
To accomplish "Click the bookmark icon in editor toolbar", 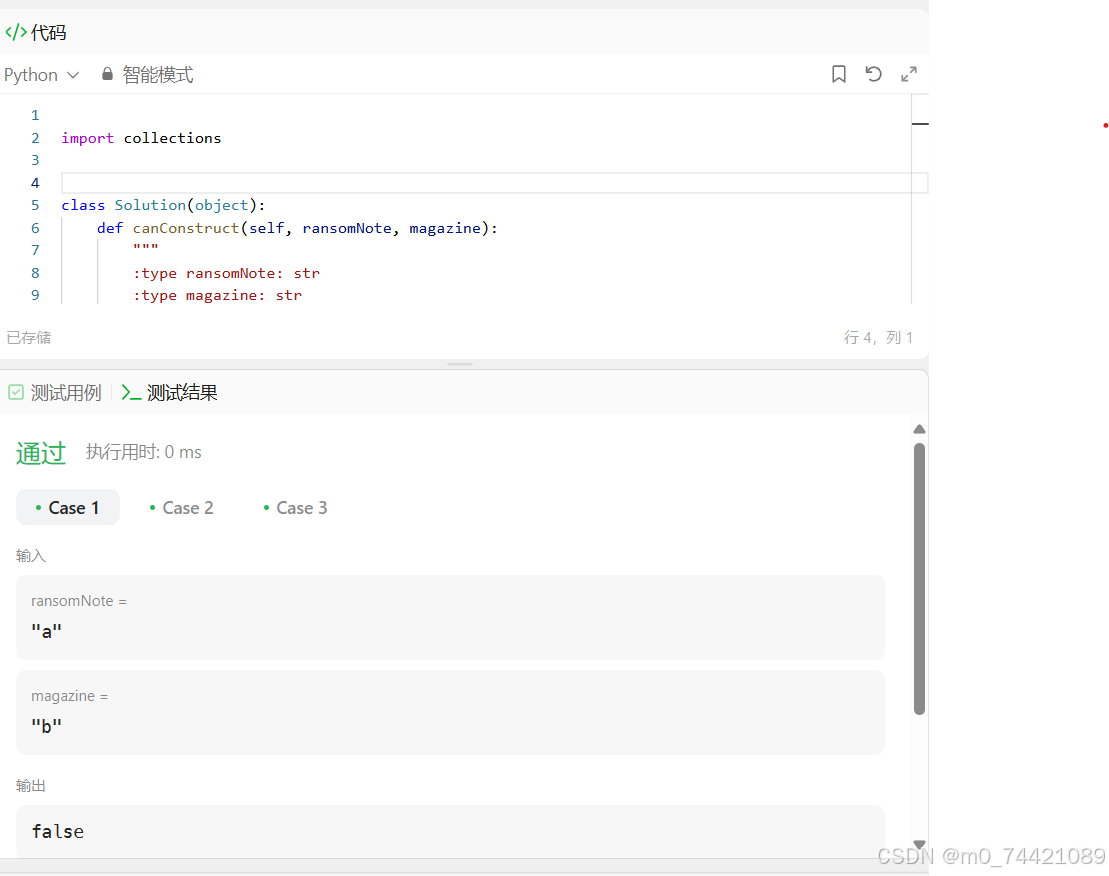I will pos(839,74).
